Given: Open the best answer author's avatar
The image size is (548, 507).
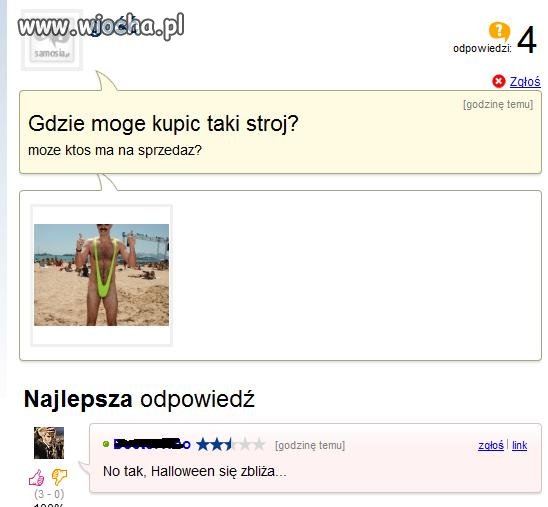Looking at the screenshot, I should tap(49, 443).
